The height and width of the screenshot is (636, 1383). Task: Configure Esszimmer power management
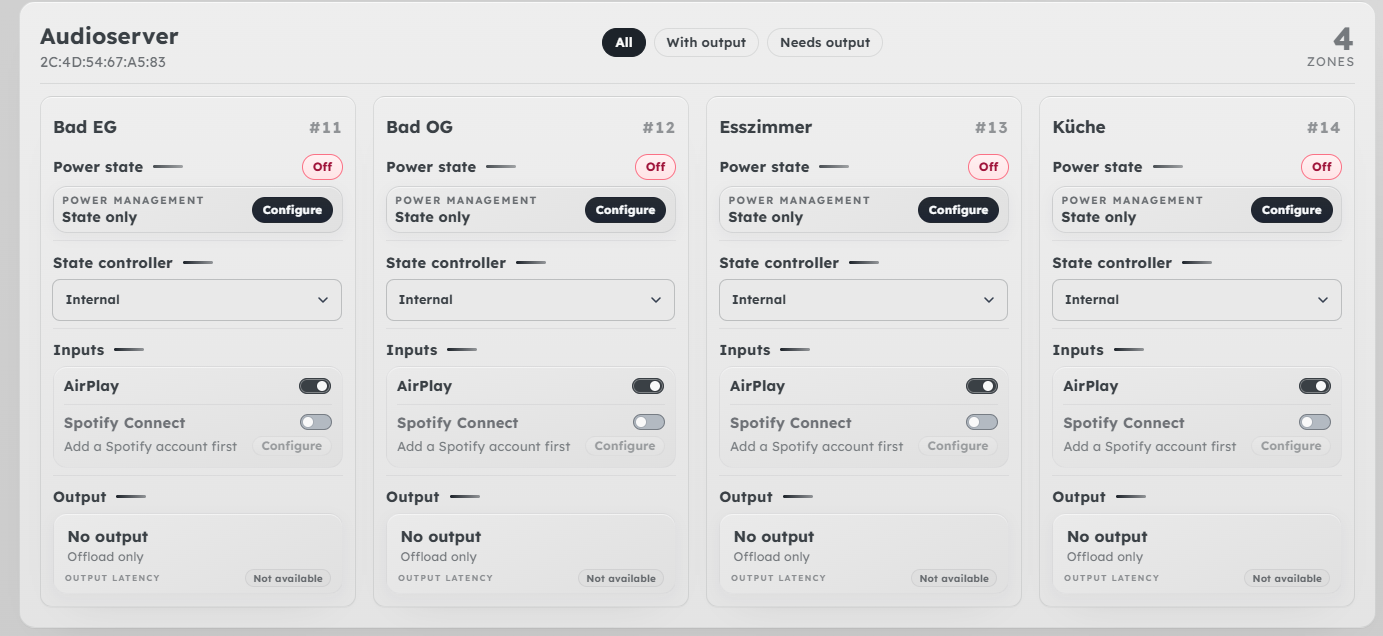click(958, 210)
